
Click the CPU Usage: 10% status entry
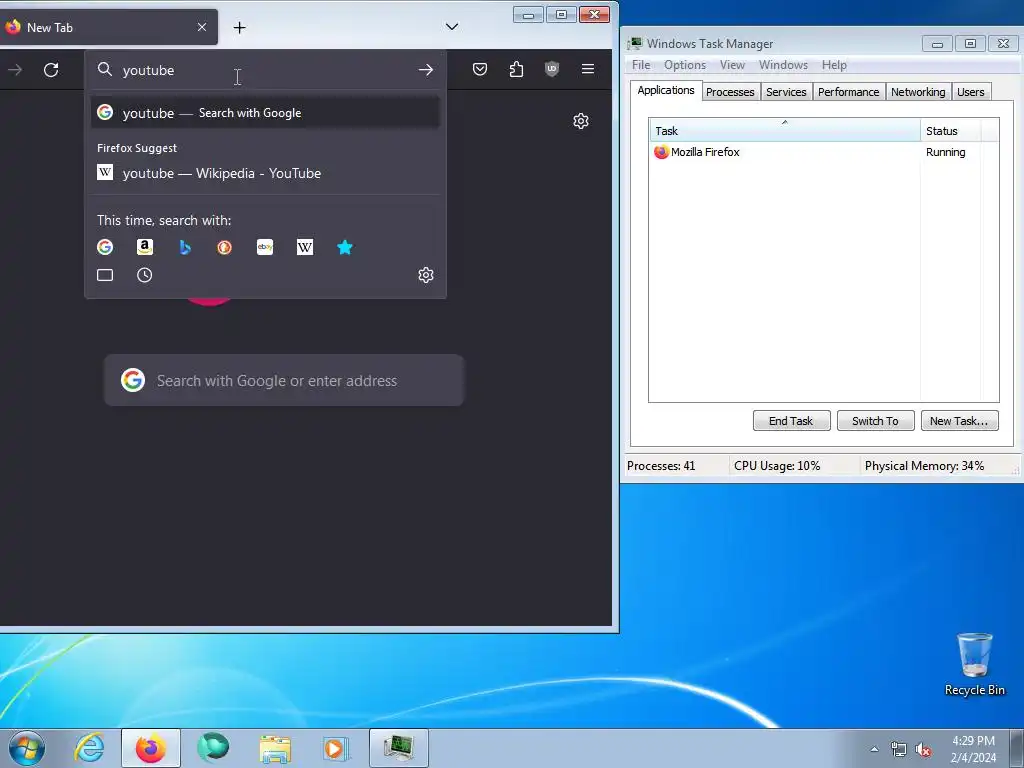pos(777,466)
